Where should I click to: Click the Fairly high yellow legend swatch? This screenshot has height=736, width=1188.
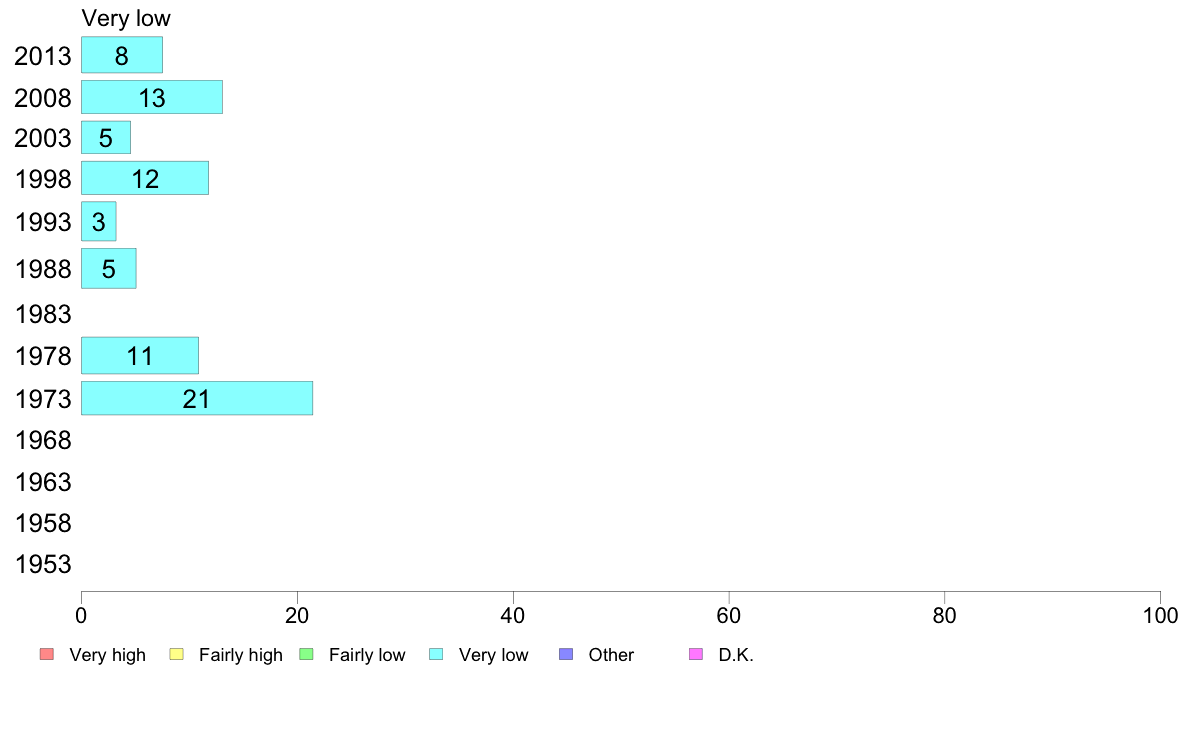(x=177, y=654)
